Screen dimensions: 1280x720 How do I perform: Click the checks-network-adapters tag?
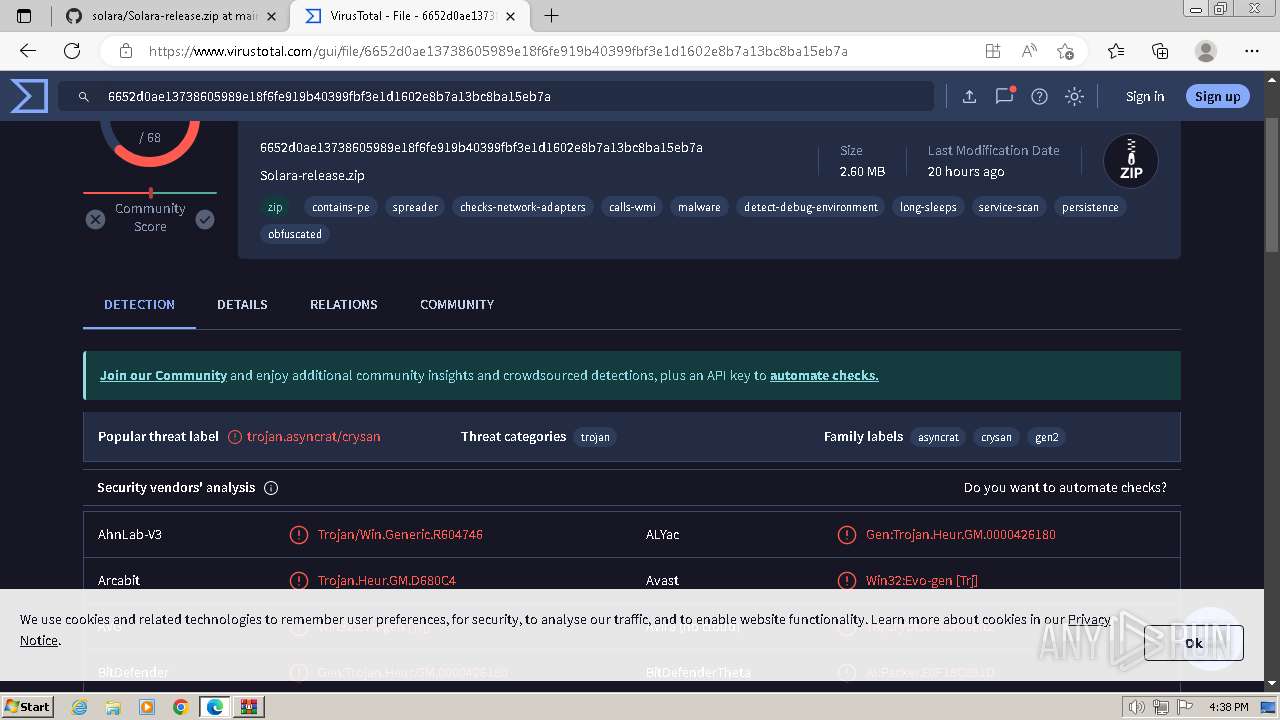(523, 207)
